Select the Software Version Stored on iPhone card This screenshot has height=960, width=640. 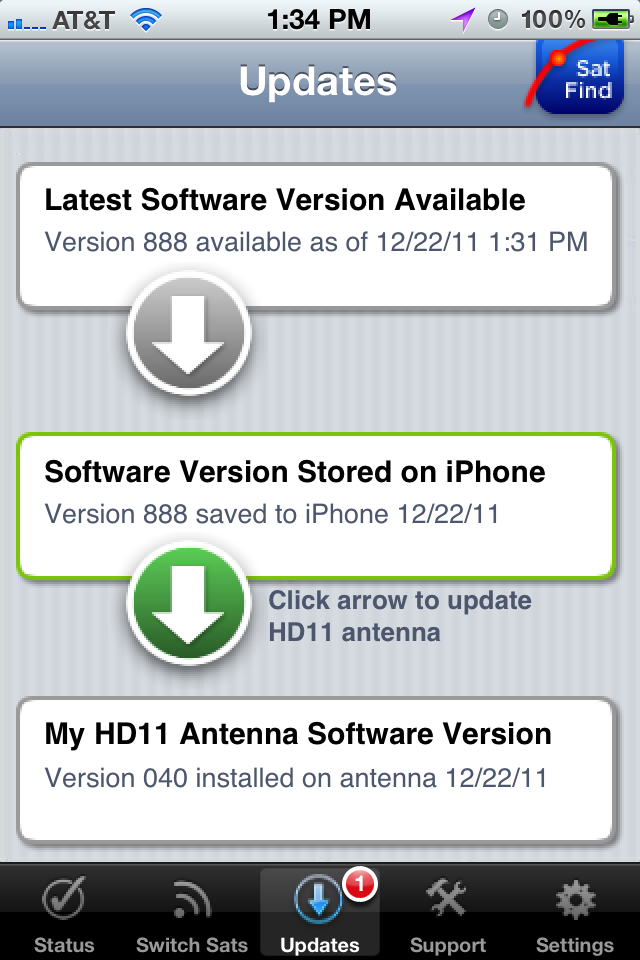pos(316,506)
